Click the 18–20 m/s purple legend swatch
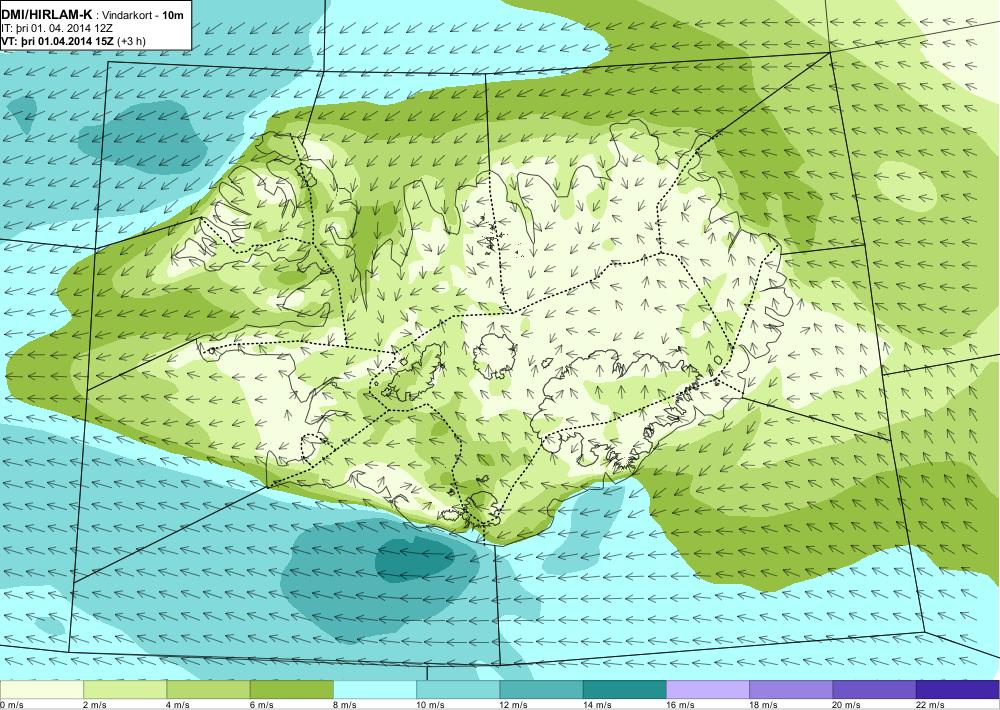1000x710 pixels. click(791, 690)
